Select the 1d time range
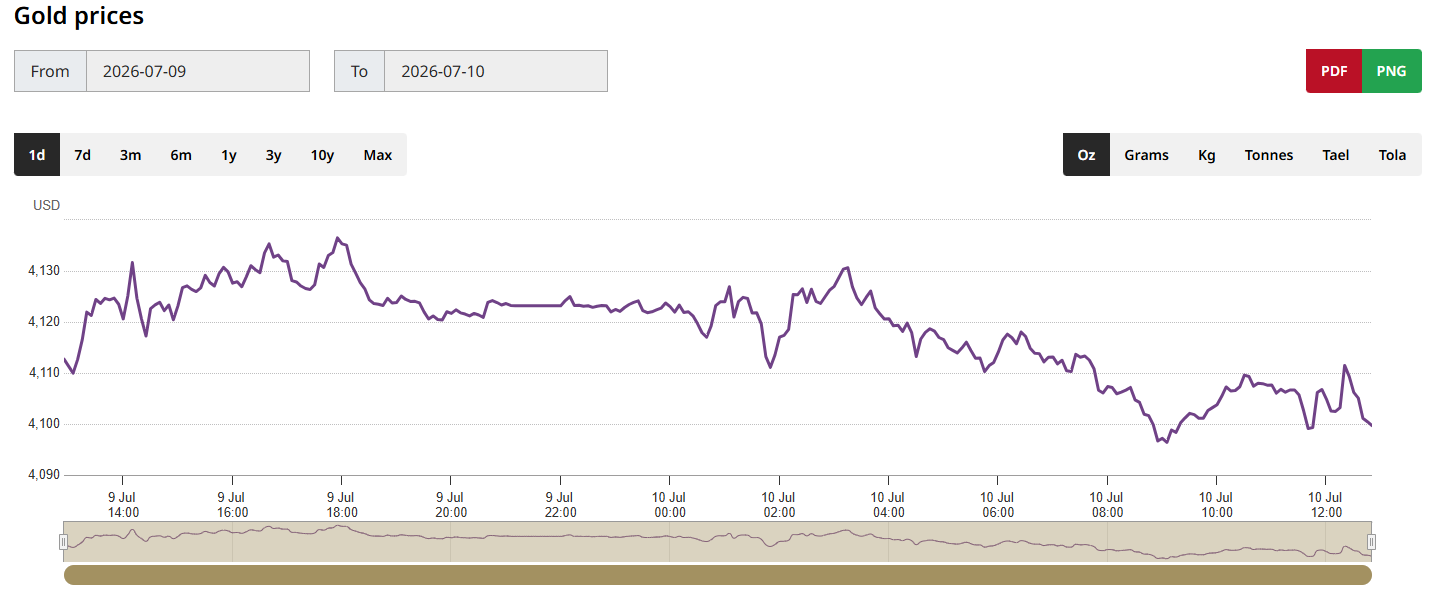1435x596 pixels. [x=37, y=155]
